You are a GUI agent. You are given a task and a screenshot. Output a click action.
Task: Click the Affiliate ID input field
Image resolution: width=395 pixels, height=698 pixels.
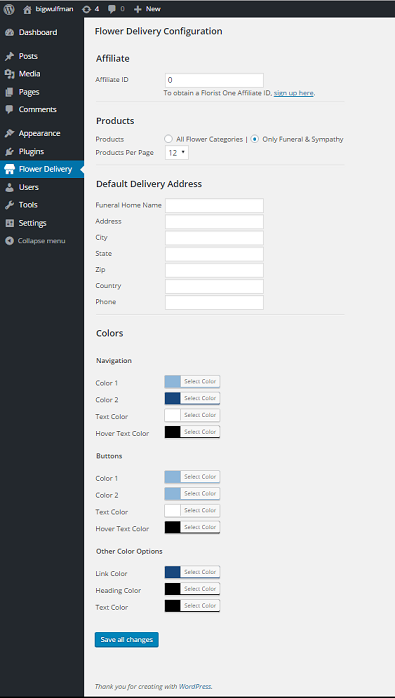(x=214, y=81)
